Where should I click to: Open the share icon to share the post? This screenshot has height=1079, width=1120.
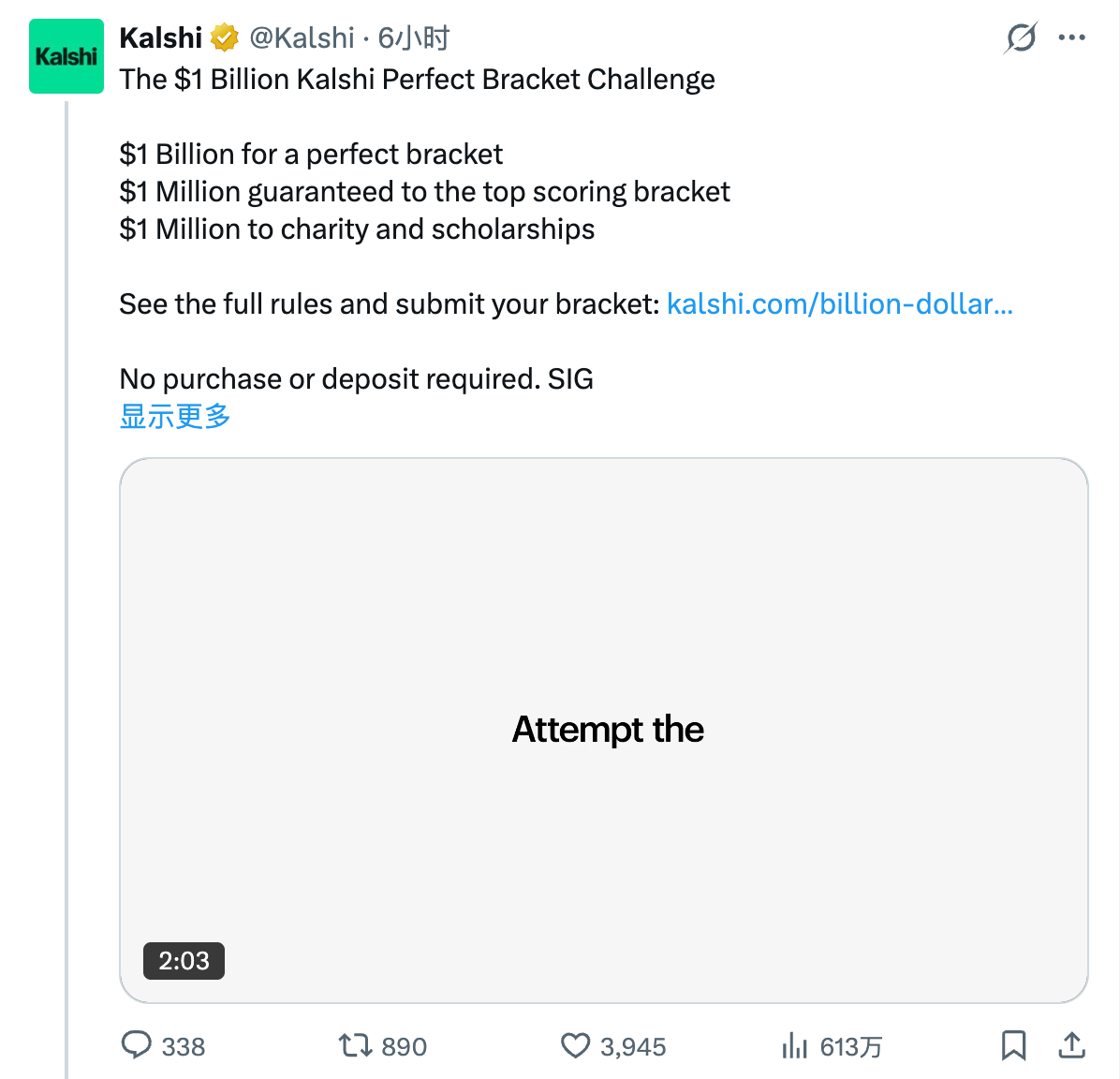[x=1071, y=1046]
